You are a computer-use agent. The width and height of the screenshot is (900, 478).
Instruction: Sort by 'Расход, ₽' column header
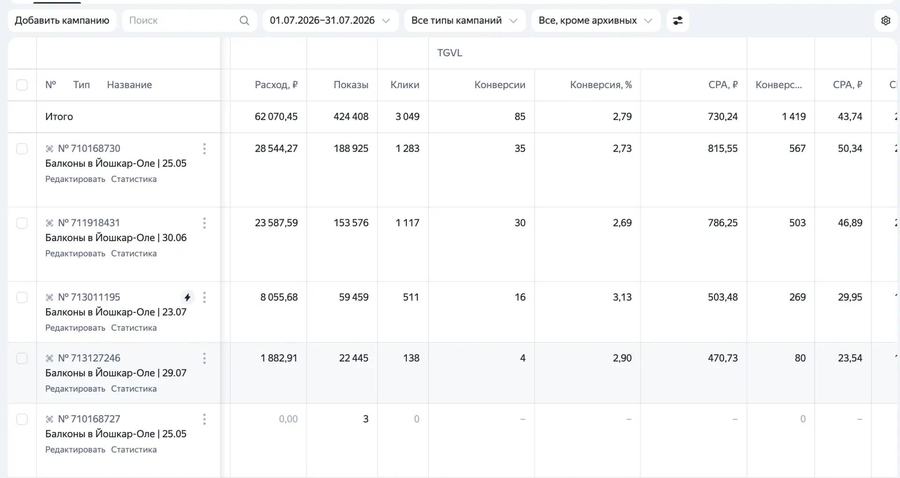pos(276,85)
